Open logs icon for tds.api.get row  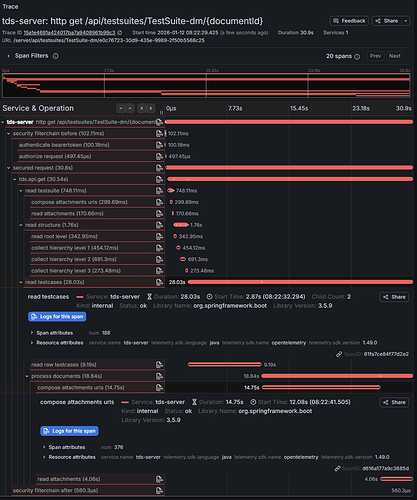coord(159,179)
